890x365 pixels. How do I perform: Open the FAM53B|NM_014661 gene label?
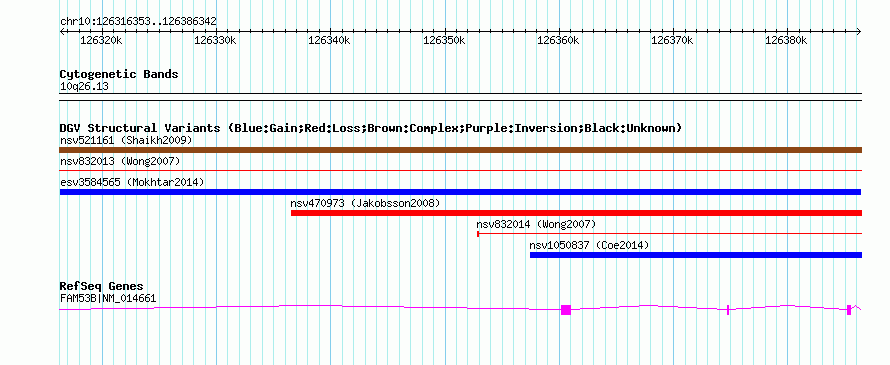point(108,299)
